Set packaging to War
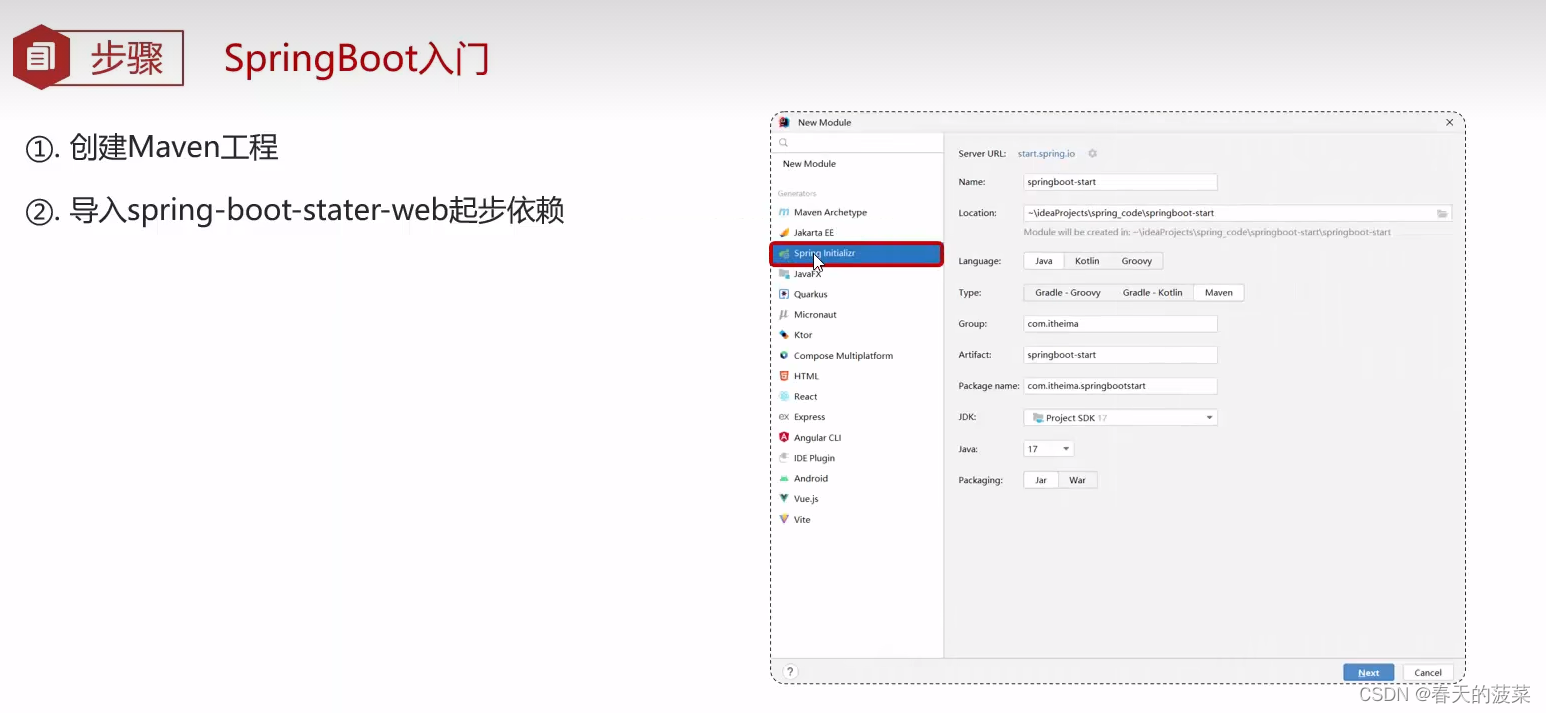Screen dimensions: 1546x713 click(x=1077, y=480)
